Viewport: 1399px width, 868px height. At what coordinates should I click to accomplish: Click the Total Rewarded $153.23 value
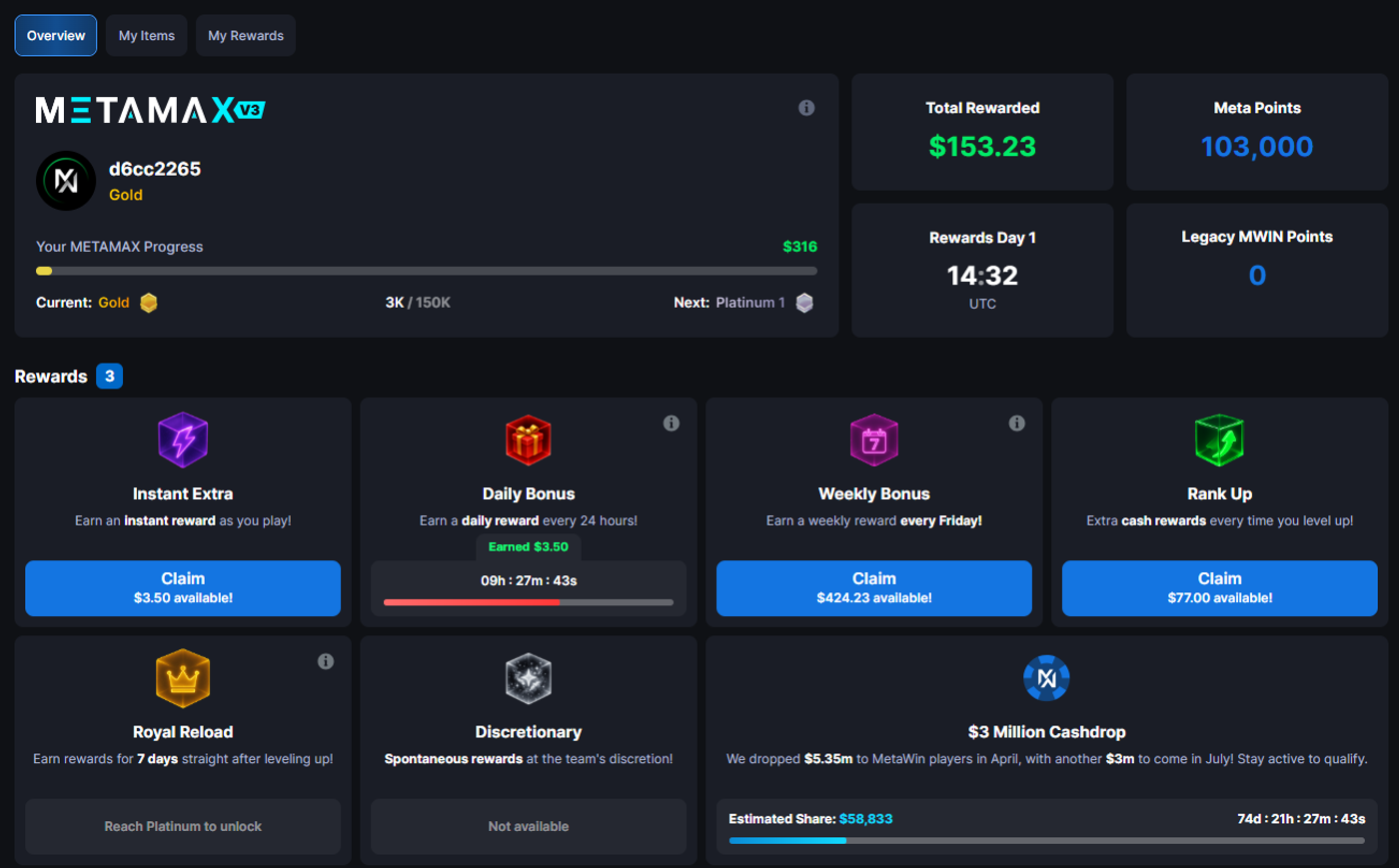pyautogui.click(x=982, y=147)
